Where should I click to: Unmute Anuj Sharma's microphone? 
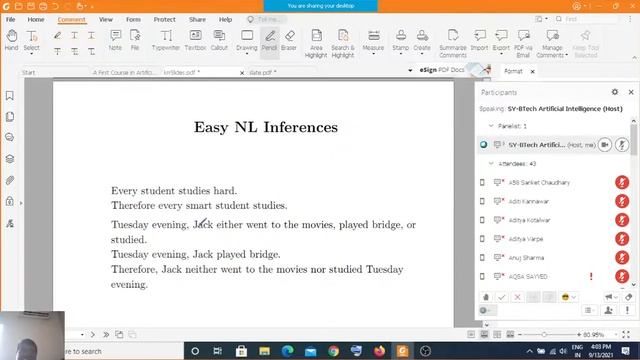[622, 258]
